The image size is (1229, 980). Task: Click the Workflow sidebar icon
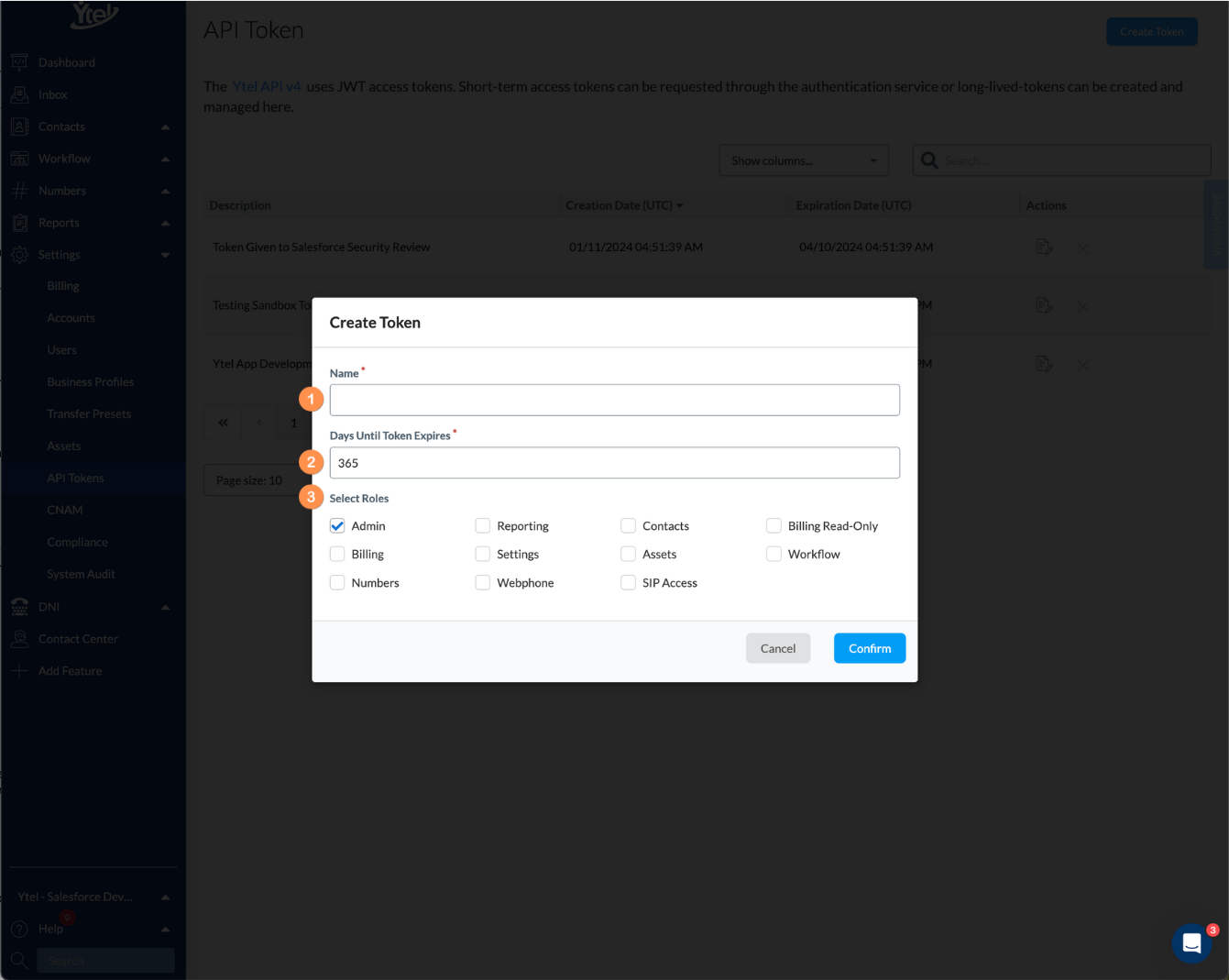(19, 159)
